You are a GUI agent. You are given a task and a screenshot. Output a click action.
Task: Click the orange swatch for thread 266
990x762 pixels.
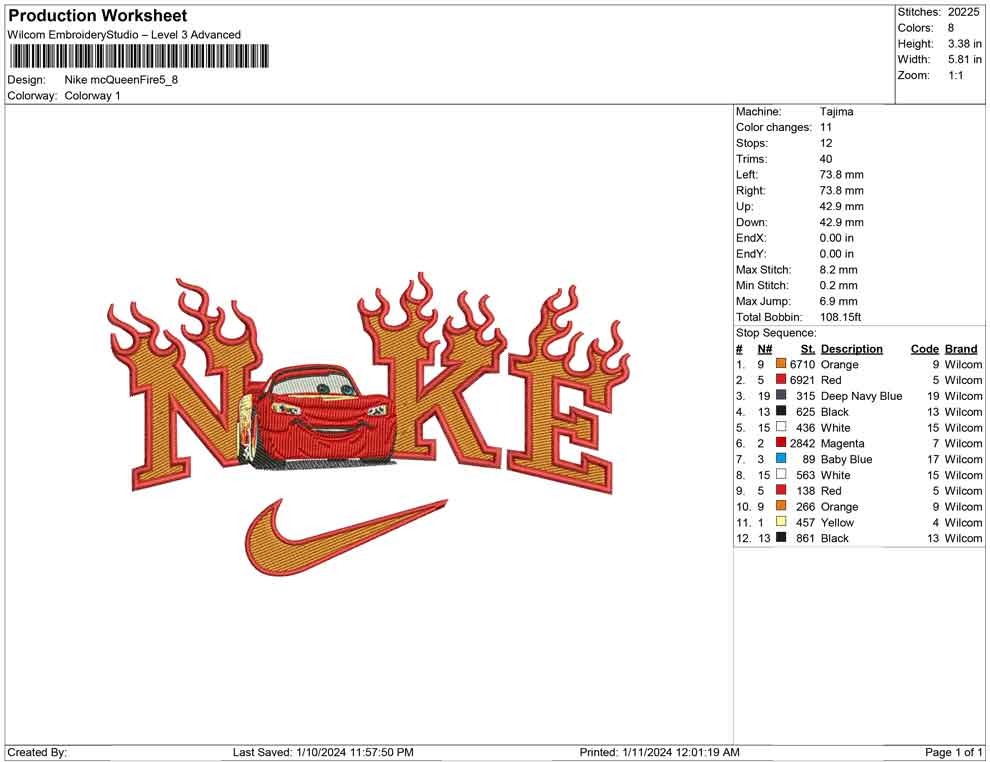click(x=781, y=506)
